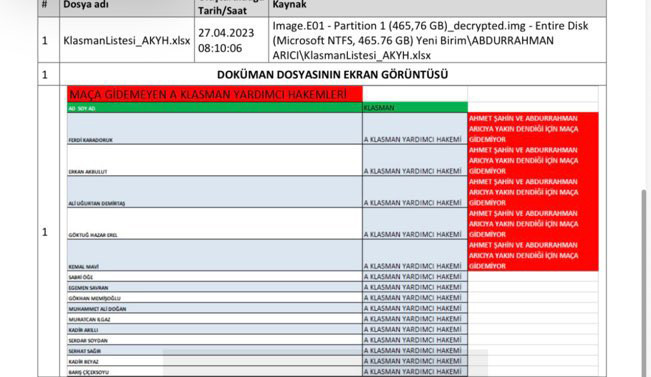Image resolution: width=651 pixels, height=377 pixels.
Task: Click the file name KlasmanListesi_AKYH.xlsx cell
Action: [x=127, y=41]
